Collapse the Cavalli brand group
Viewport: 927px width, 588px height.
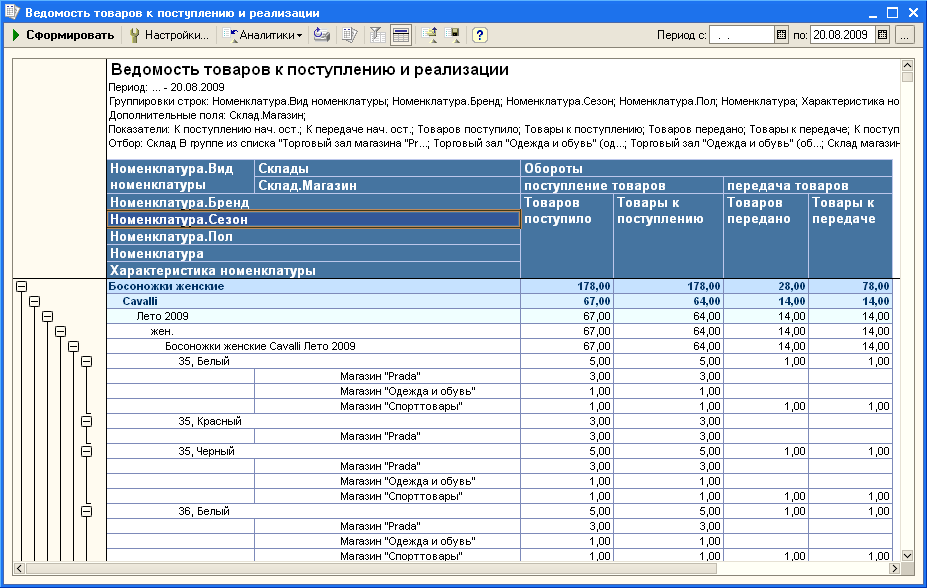coord(34,301)
